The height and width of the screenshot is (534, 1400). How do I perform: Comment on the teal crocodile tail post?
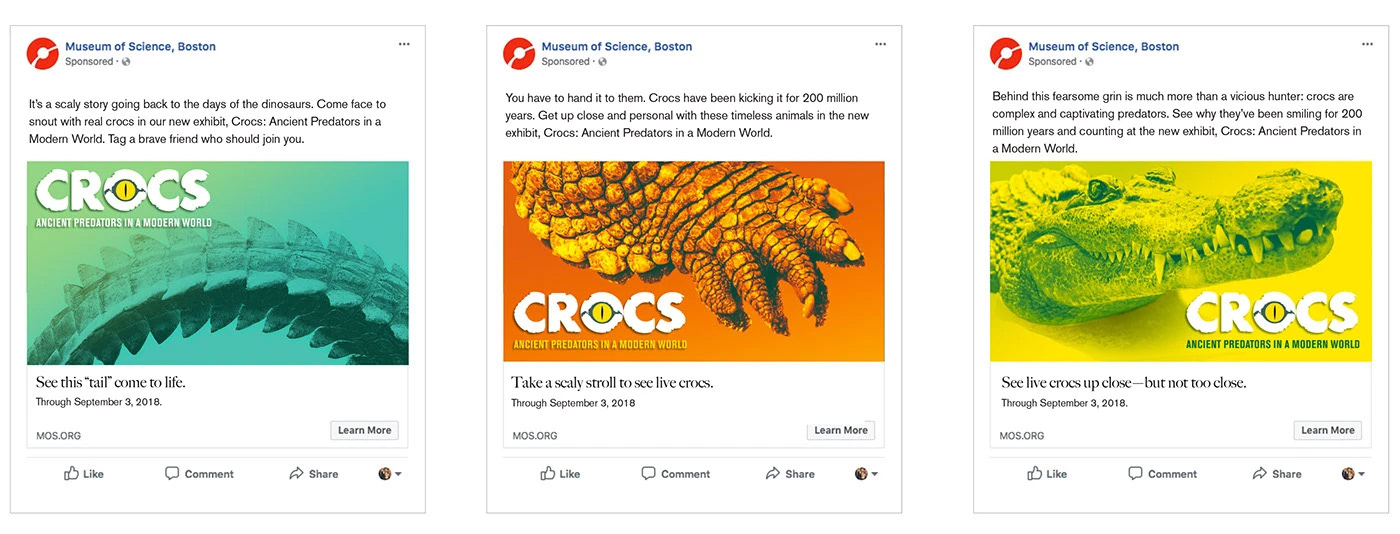pos(199,474)
